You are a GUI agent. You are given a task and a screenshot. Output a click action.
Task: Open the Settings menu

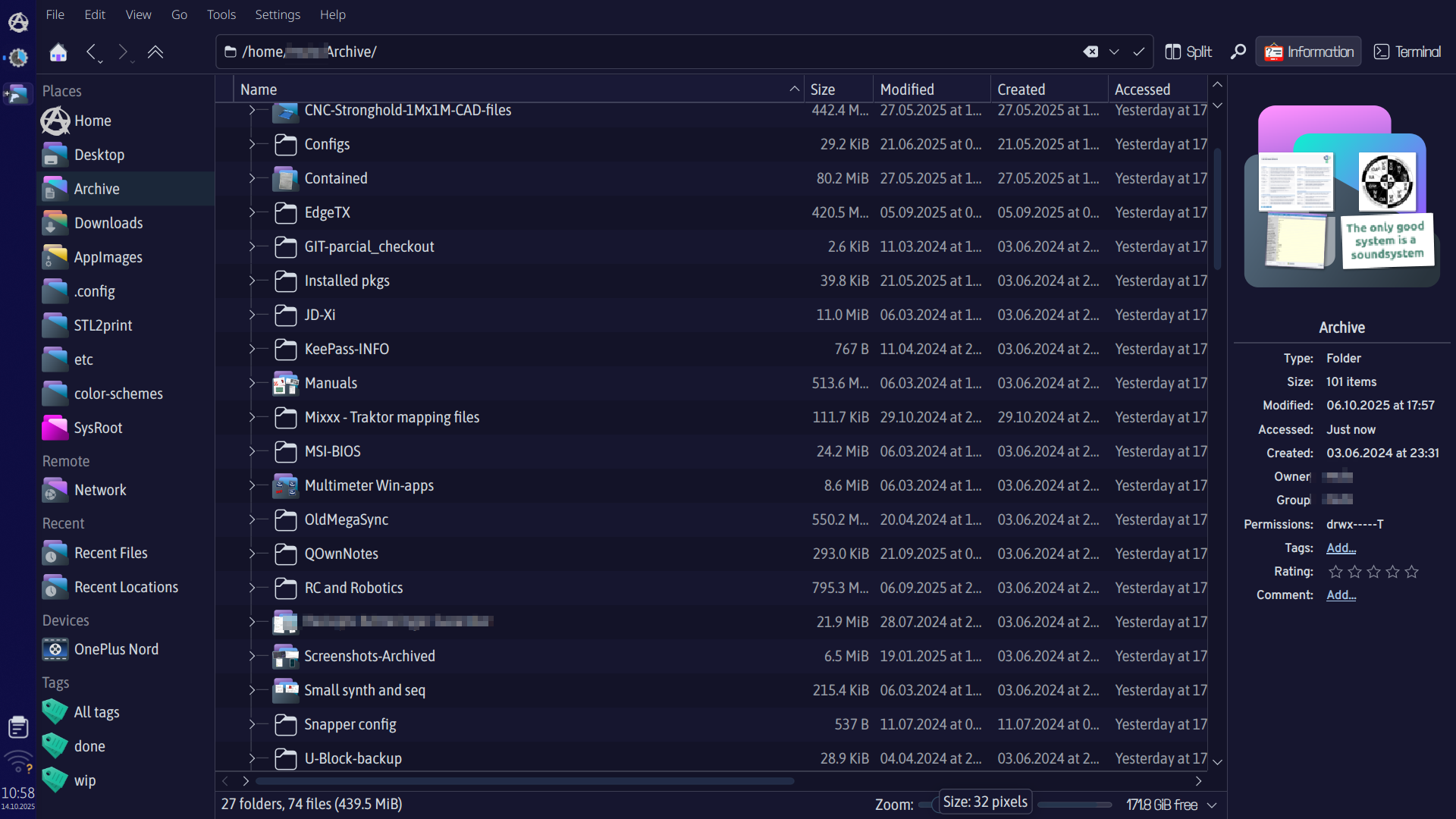click(278, 14)
